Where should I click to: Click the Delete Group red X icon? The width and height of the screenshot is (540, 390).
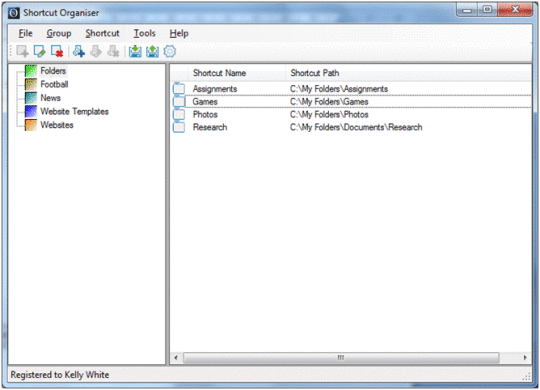click(x=57, y=52)
